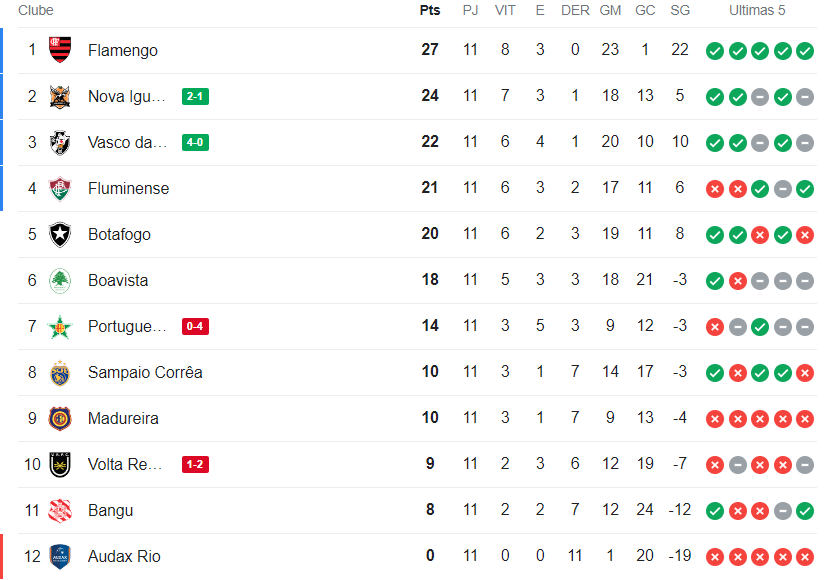Click the Nova Iguaçu team crest
Image resolution: width=830 pixels, height=580 pixels.
click(x=60, y=96)
